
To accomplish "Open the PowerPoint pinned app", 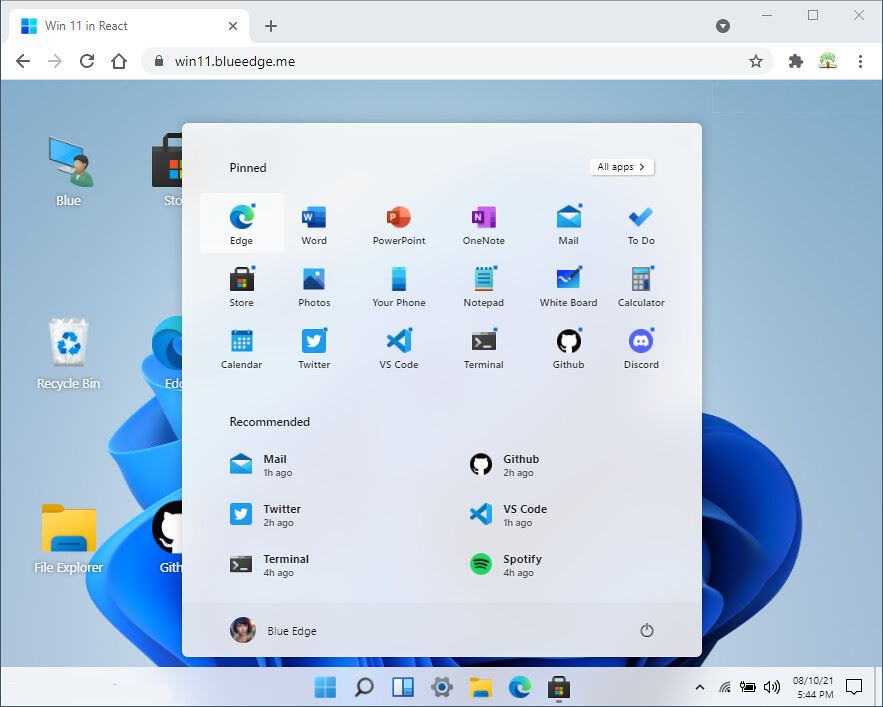I will click(x=399, y=223).
